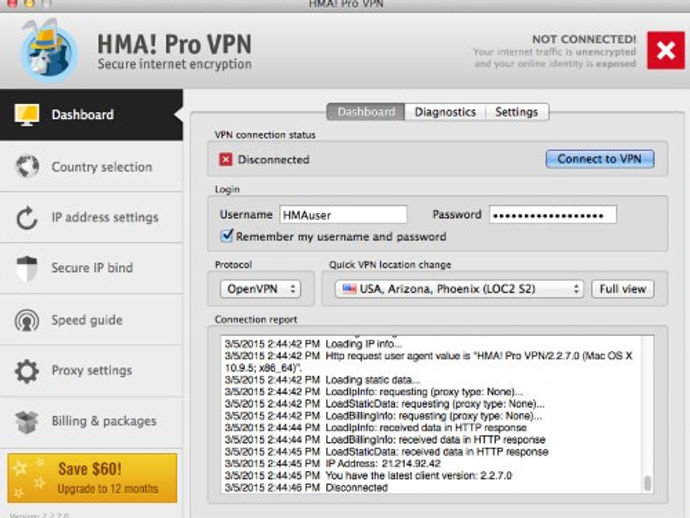Click the last 'Disconnected' log entry
This screenshot has height=518, width=690.
(306, 488)
